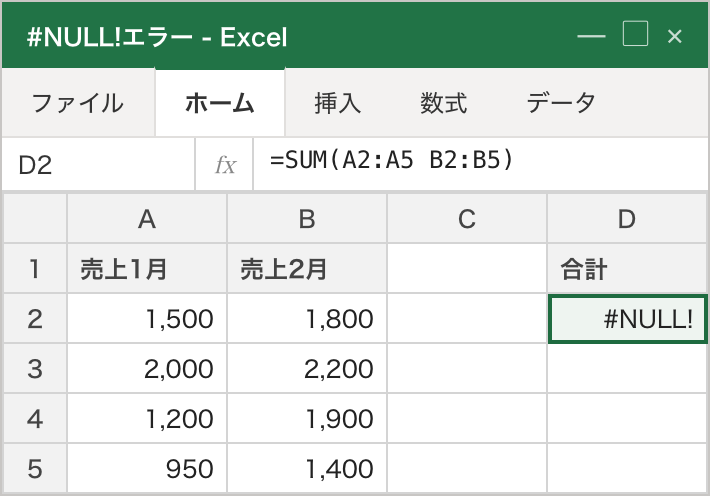710x496 pixels.
Task: Select cell with value 1,900
Action: [307, 418]
